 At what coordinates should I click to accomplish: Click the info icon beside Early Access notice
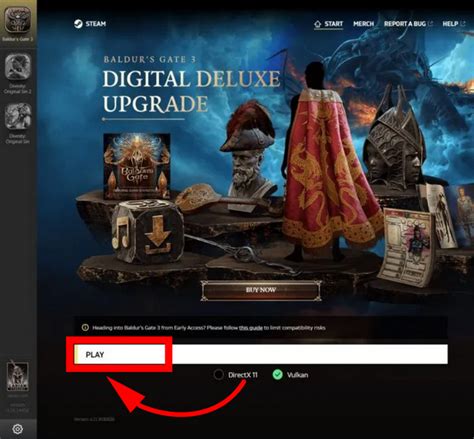pyautogui.click(x=85, y=328)
